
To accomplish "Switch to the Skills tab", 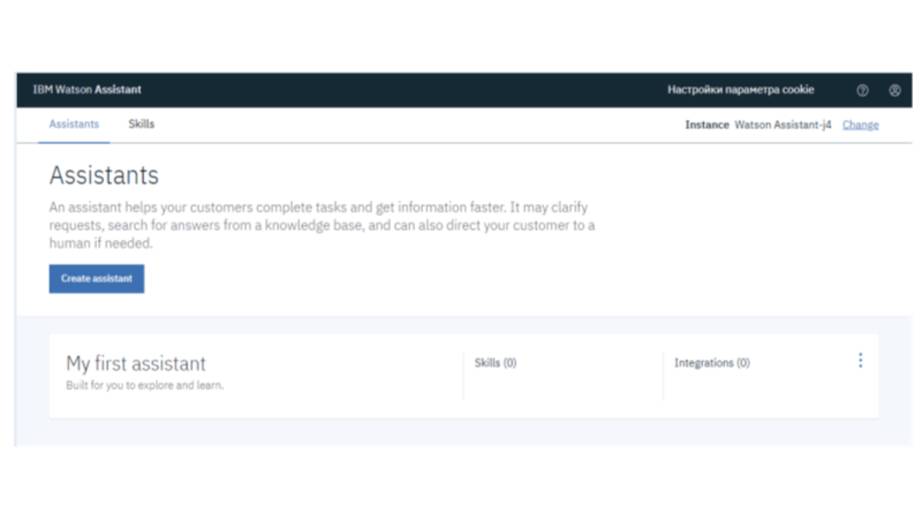I will [141, 125].
